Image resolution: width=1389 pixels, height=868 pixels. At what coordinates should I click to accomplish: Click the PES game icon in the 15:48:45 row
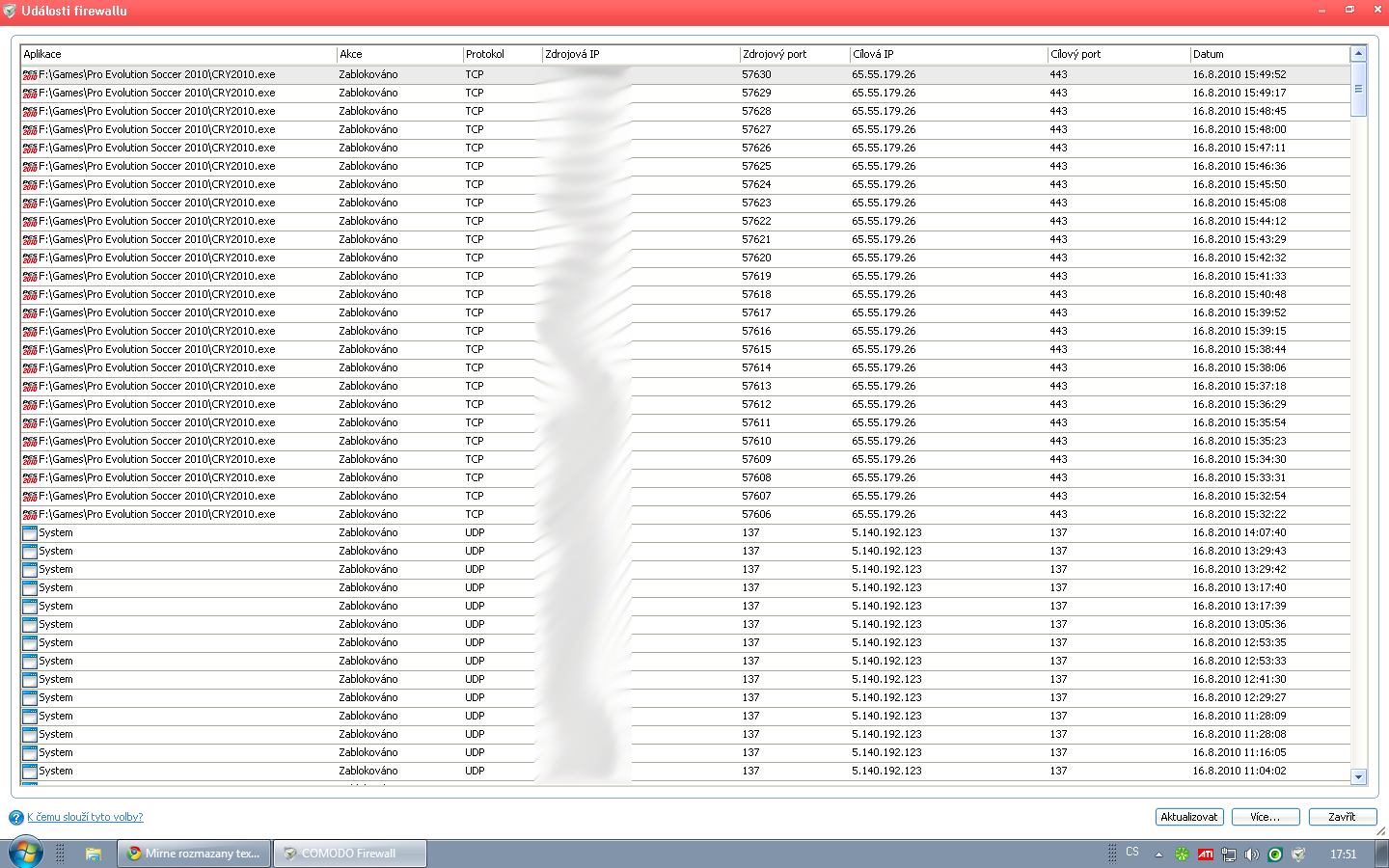(x=30, y=112)
